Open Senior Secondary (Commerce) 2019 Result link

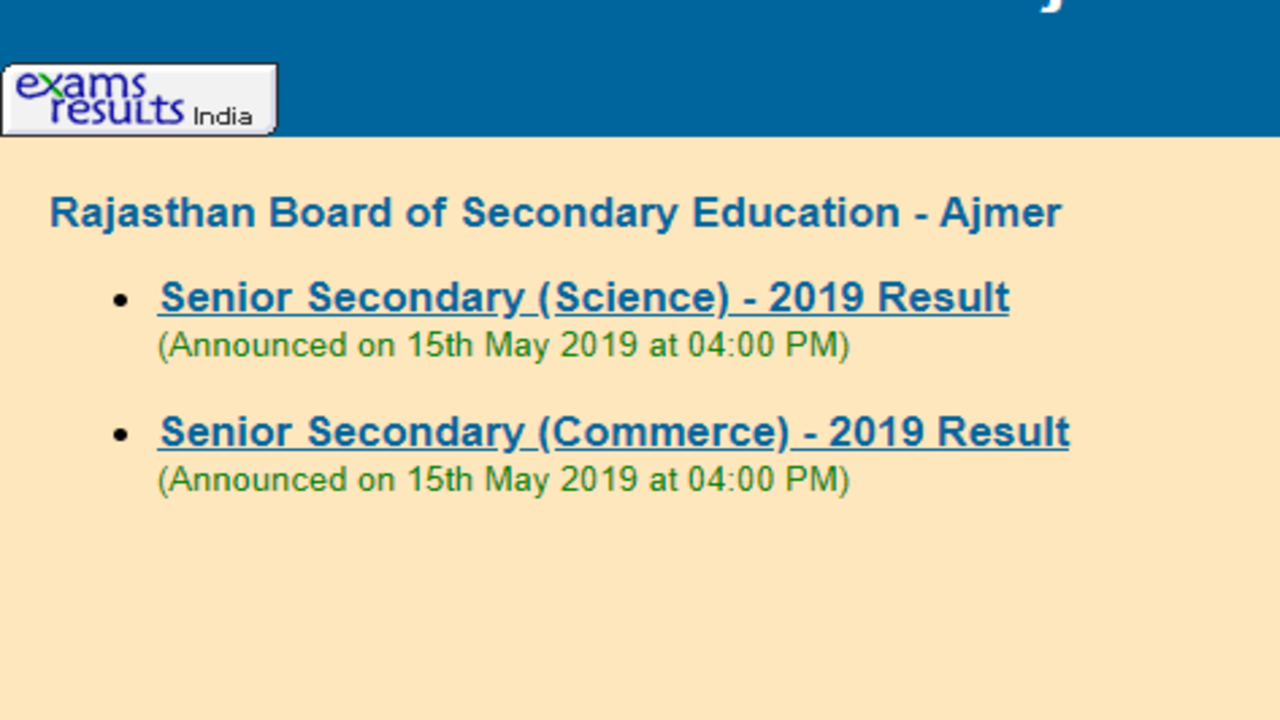click(x=614, y=432)
